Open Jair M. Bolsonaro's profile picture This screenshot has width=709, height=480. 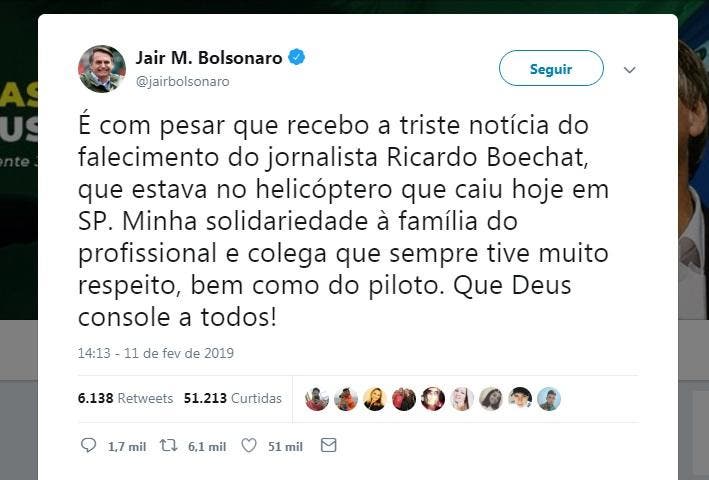(102, 69)
